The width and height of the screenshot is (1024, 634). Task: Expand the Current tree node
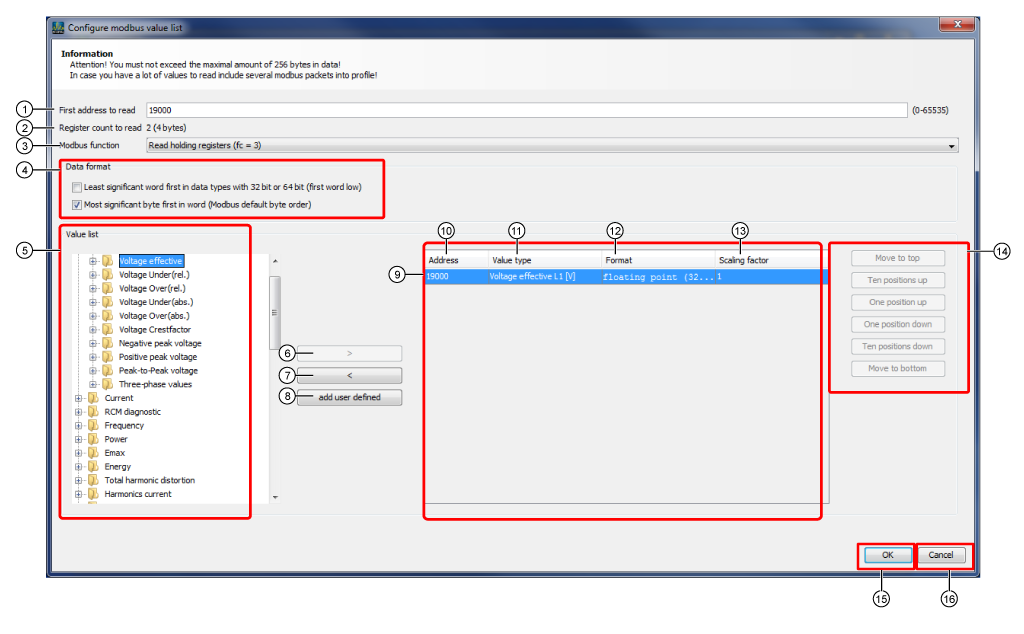[79, 397]
